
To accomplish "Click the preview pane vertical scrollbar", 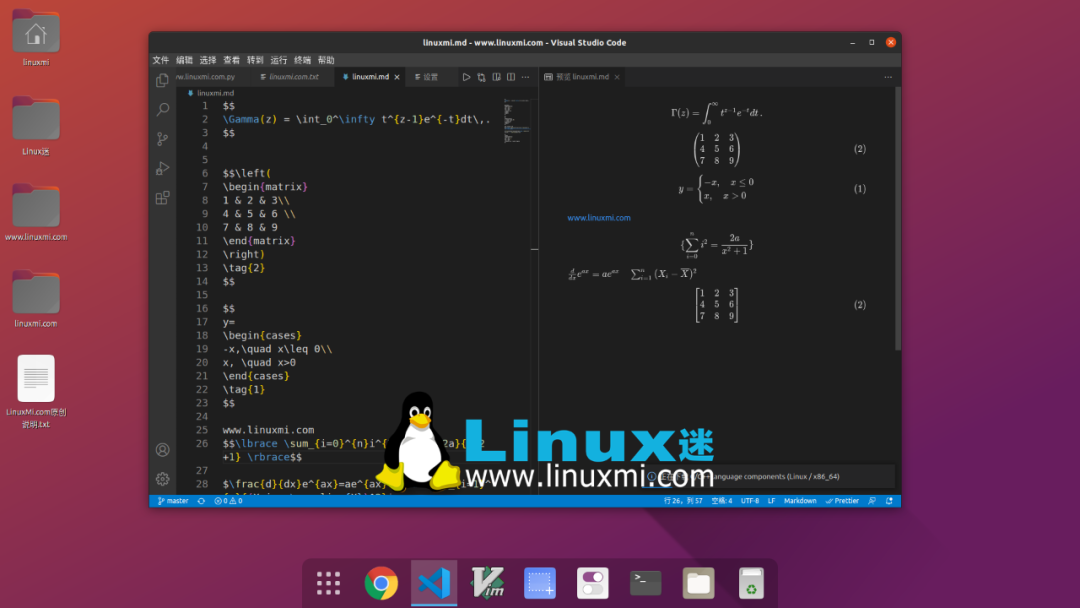I will point(897,220).
